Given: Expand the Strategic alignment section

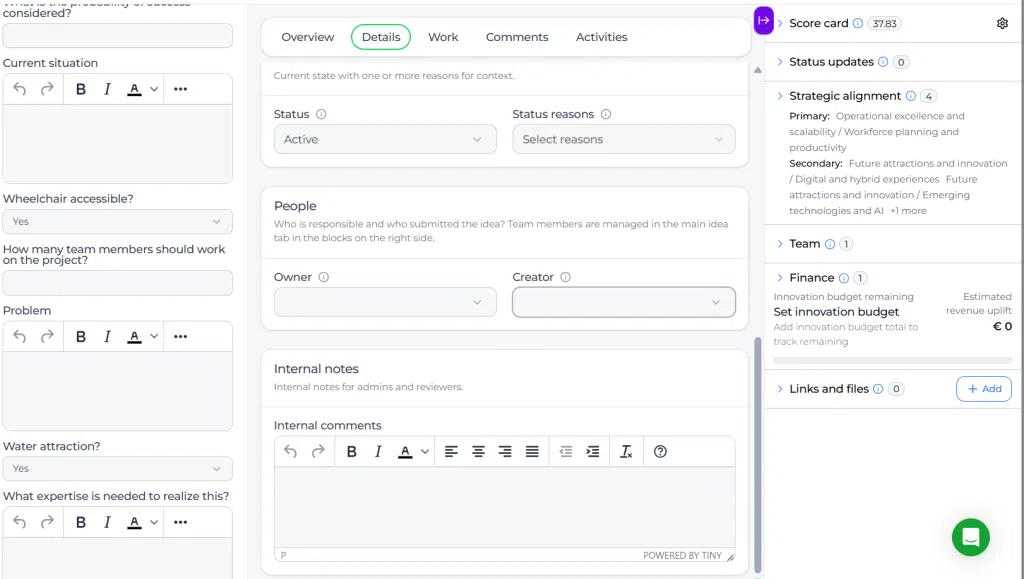Looking at the screenshot, I should pos(780,96).
